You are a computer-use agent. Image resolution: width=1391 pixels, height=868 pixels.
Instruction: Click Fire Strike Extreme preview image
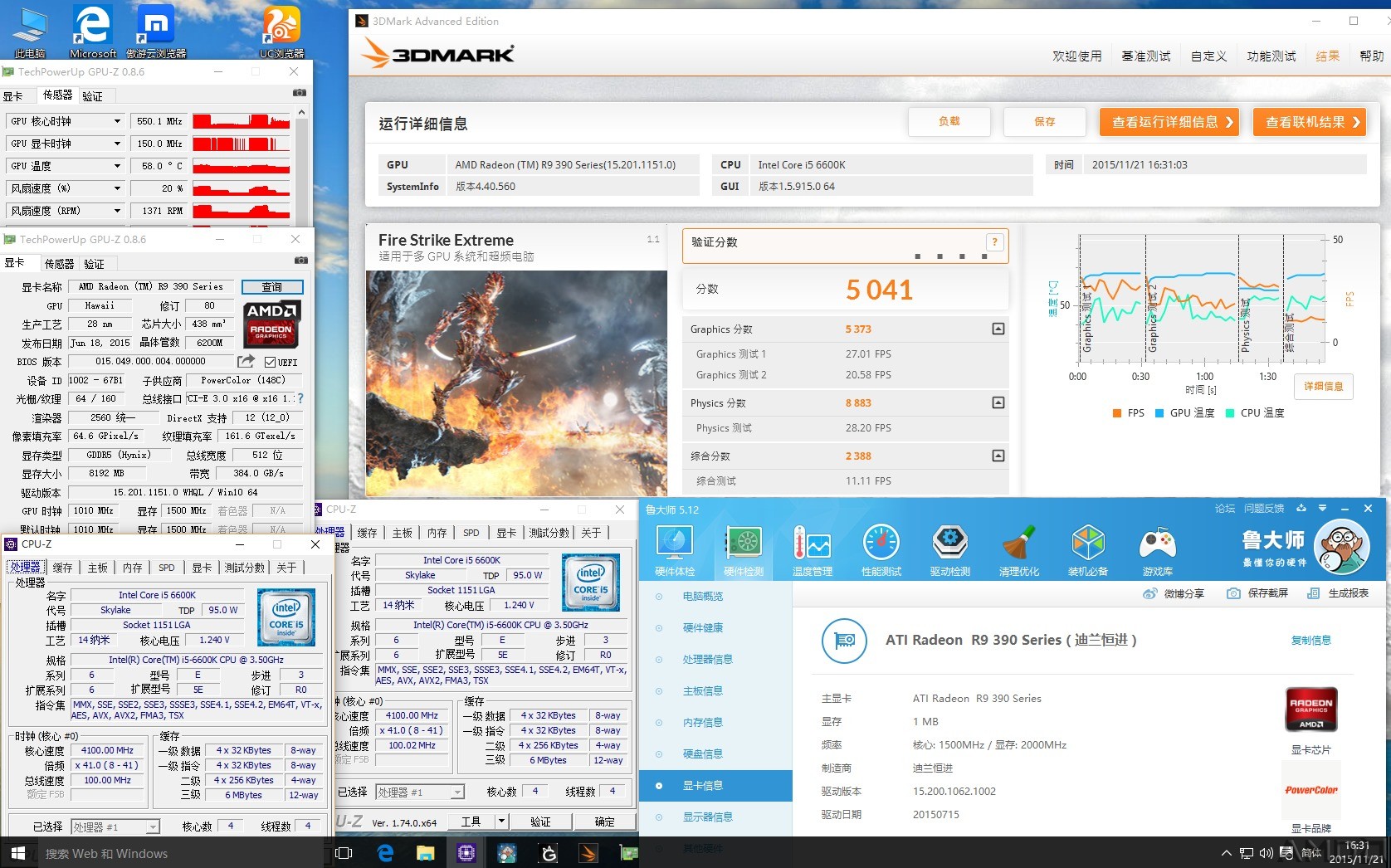pos(517,383)
